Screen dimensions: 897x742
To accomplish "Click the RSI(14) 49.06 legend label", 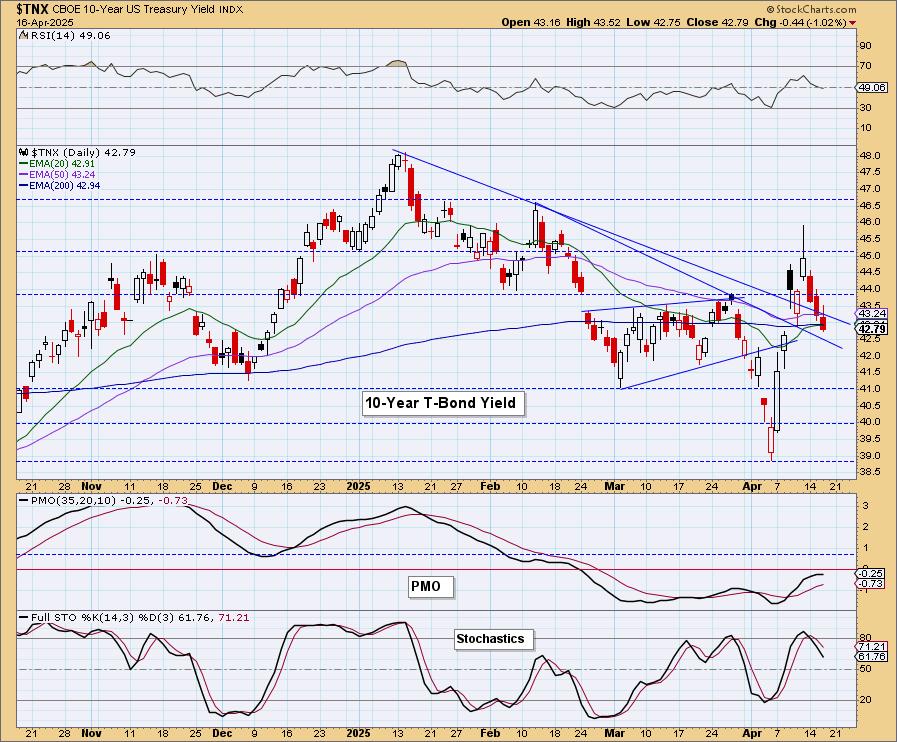I will tap(70, 35).
